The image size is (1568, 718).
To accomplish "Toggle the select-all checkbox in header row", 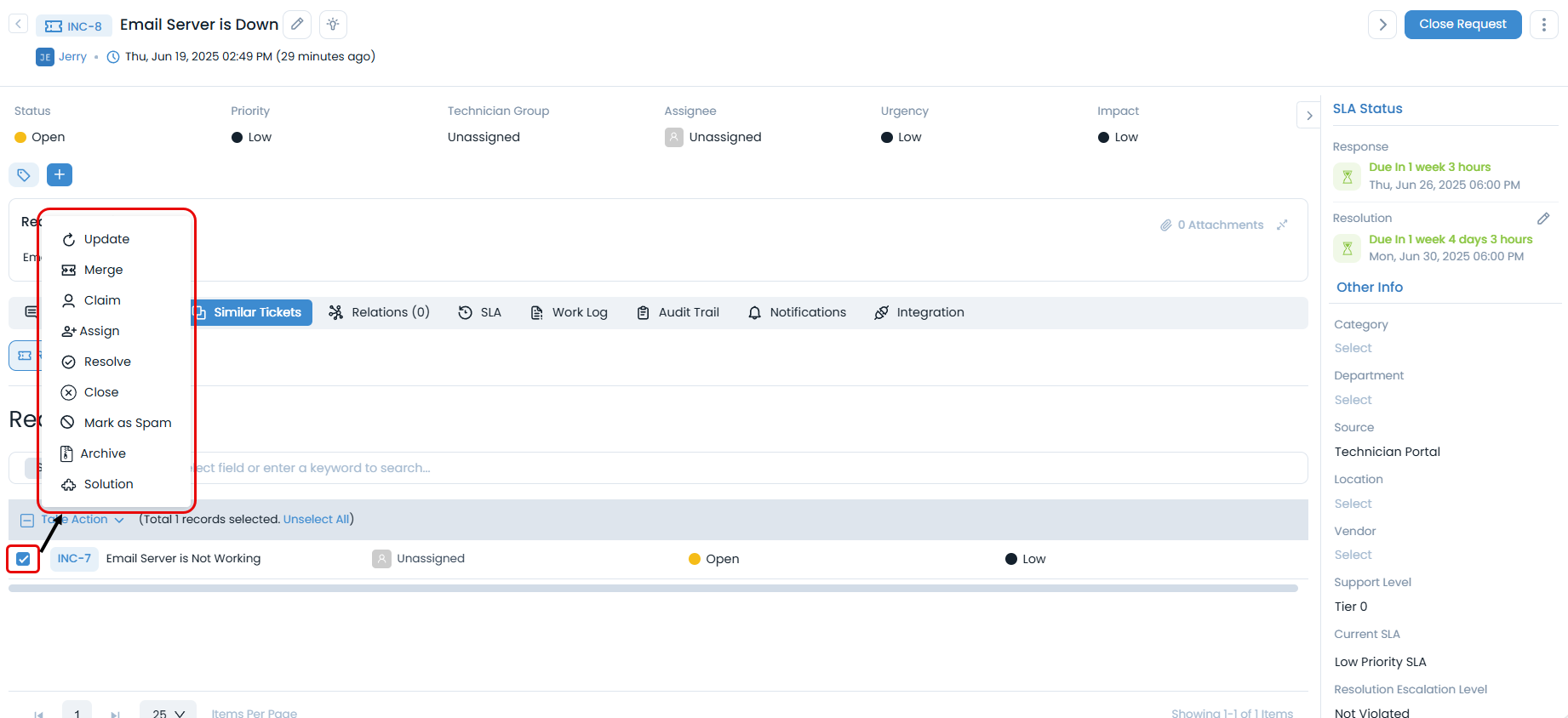I will pos(27,520).
